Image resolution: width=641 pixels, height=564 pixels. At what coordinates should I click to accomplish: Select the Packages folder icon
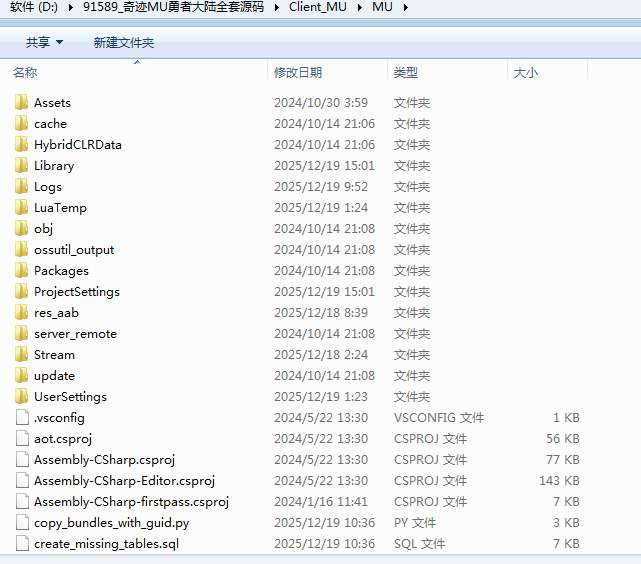(x=21, y=271)
